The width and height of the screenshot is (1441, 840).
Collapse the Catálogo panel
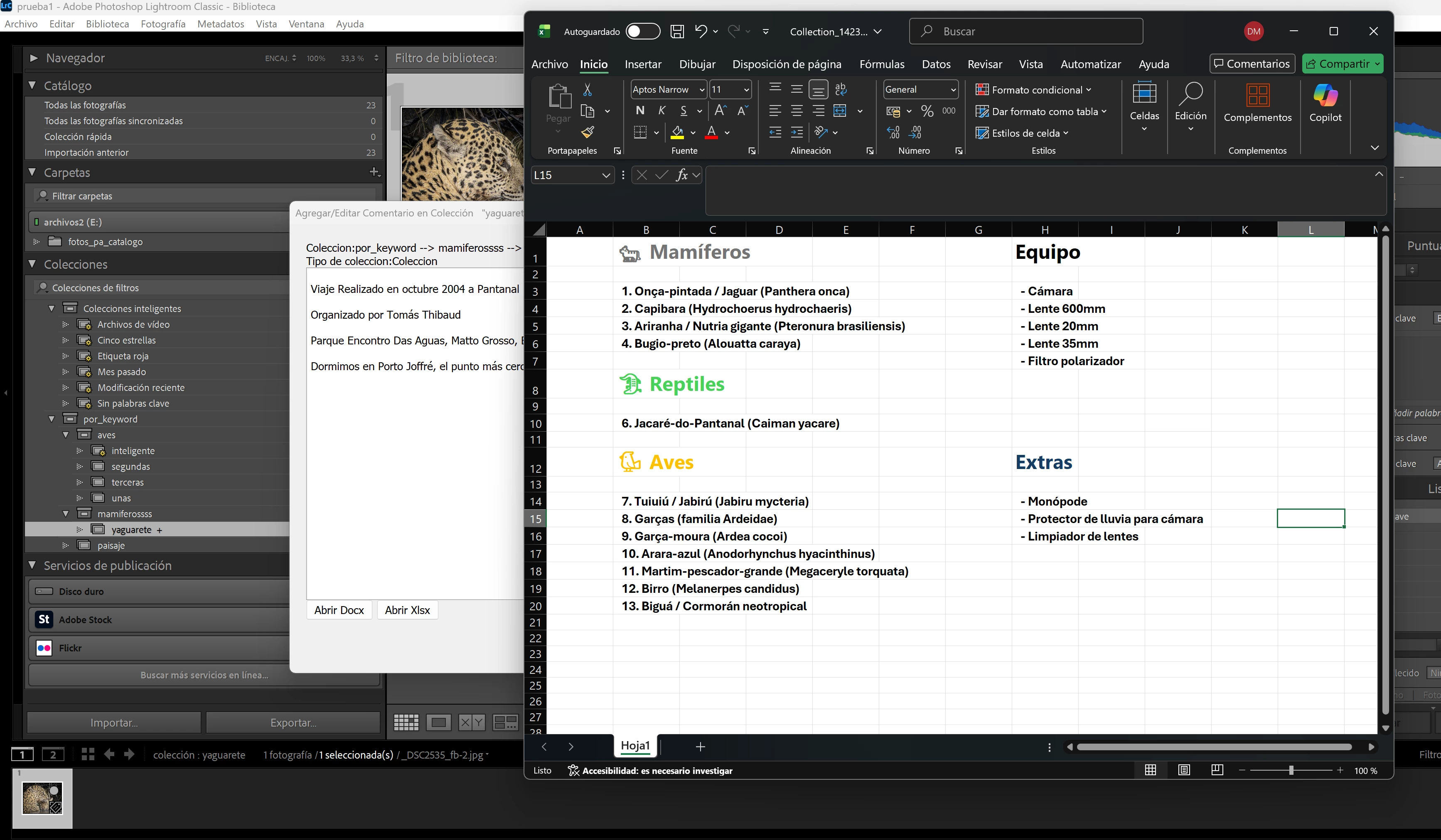[x=32, y=86]
